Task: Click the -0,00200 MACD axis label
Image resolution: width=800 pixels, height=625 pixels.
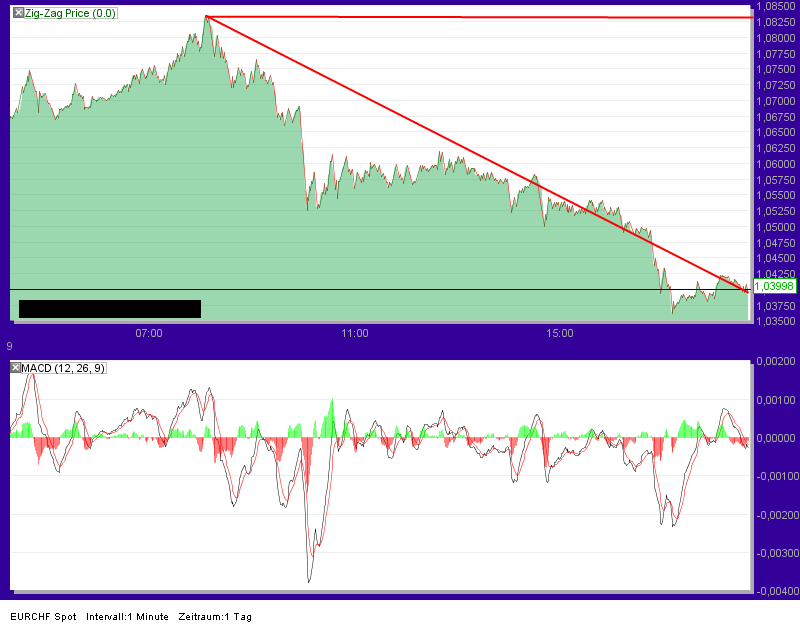Action: [x=777, y=515]
